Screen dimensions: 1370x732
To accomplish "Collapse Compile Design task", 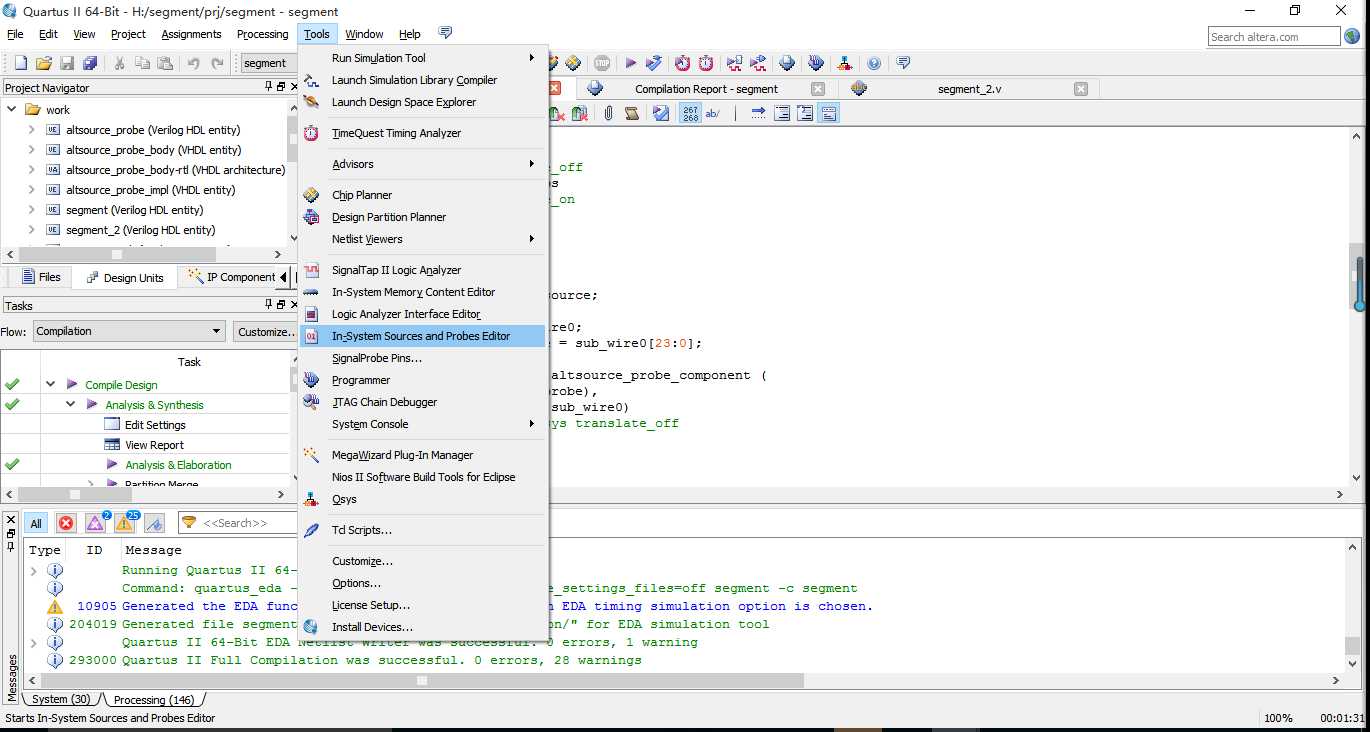I will pyautogui.click(x=50, y=385).
